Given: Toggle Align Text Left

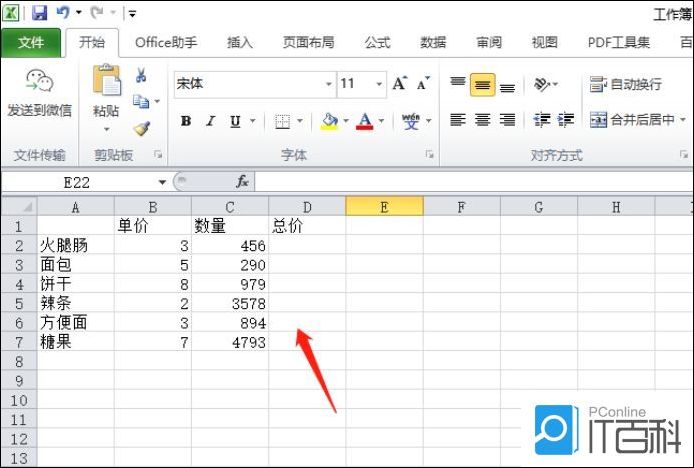Looking at the screenshot, I should pyautogui.click(x=458, y=120).
